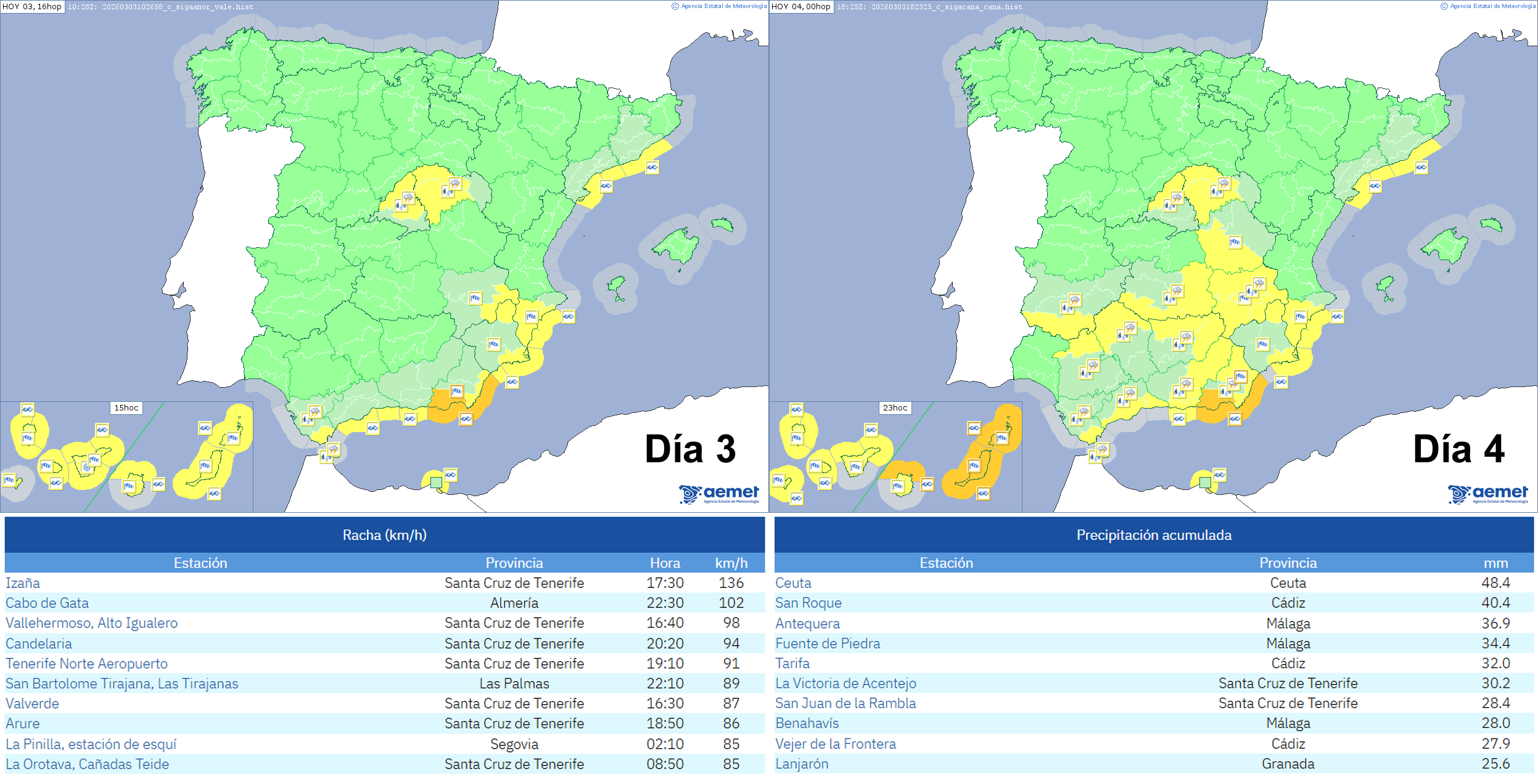Select the rain warning icon near Cádiz on Día 4
Image resolution: width=1538 pixels, height=784 pixels.
click(1077, 420)
